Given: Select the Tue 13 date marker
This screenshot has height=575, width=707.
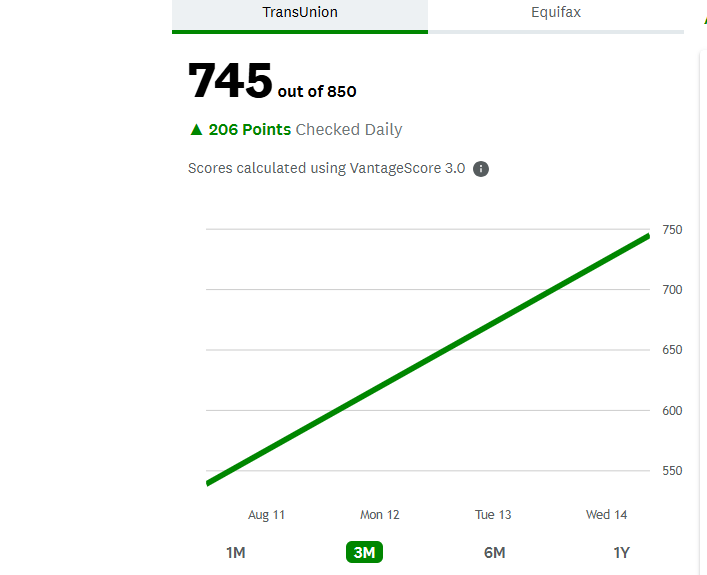Looking at the screenshot, I should [493, 515].
